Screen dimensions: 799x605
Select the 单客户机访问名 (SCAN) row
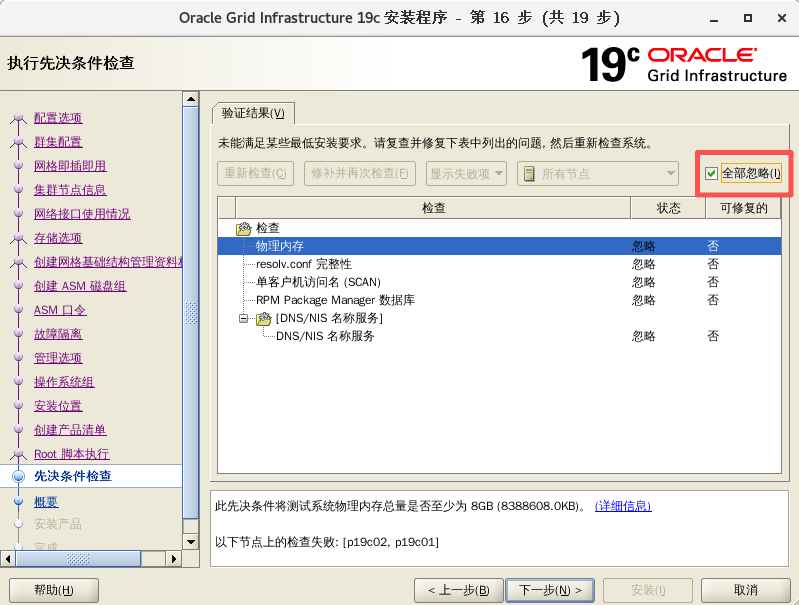pyautogui.click(x=499, y=282)
